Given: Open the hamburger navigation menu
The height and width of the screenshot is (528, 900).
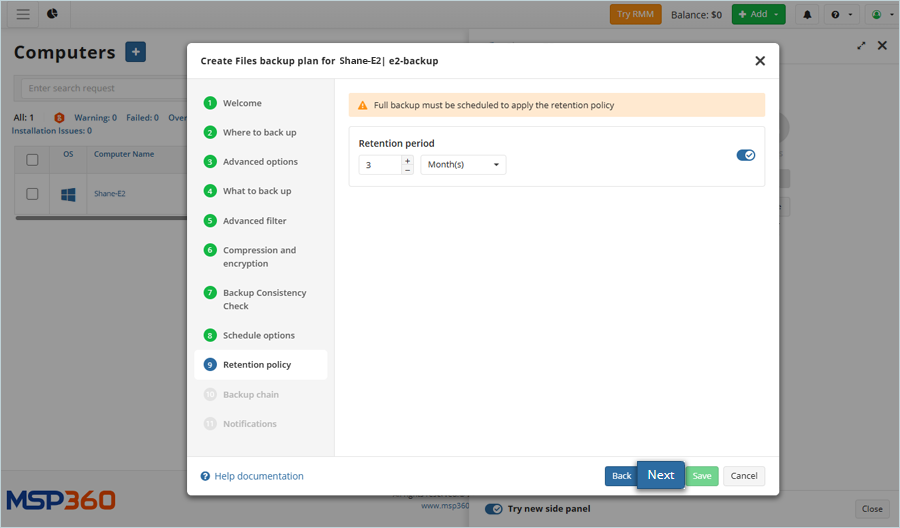Looking at the screenshot, I should 23,14.
